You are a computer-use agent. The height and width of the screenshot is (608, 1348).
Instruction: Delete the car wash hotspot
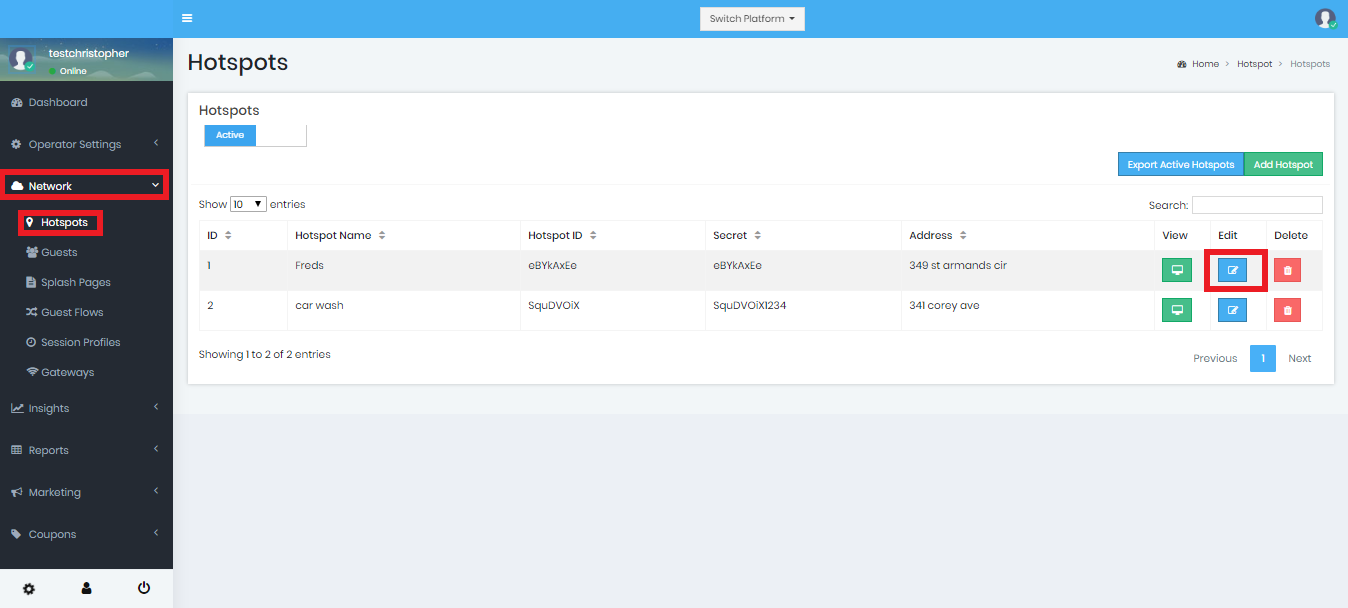1287,310
